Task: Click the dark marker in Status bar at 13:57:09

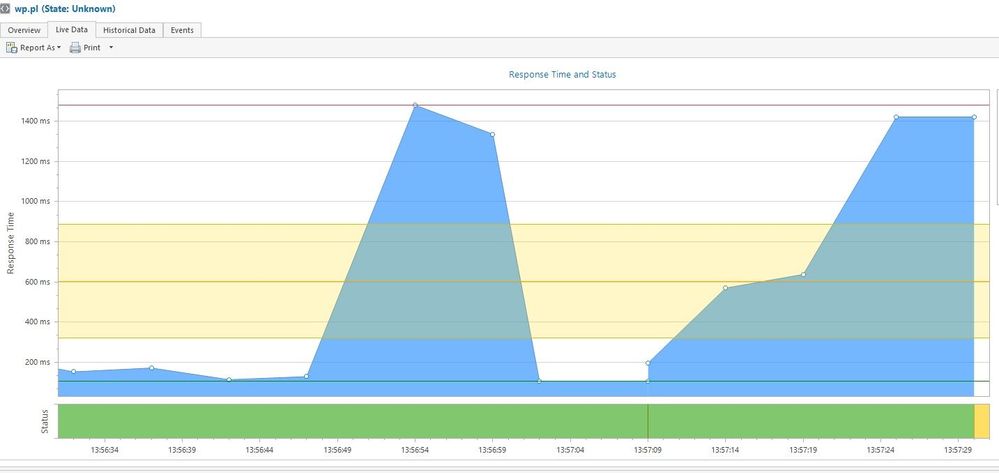Action: [x=648, y=420]
